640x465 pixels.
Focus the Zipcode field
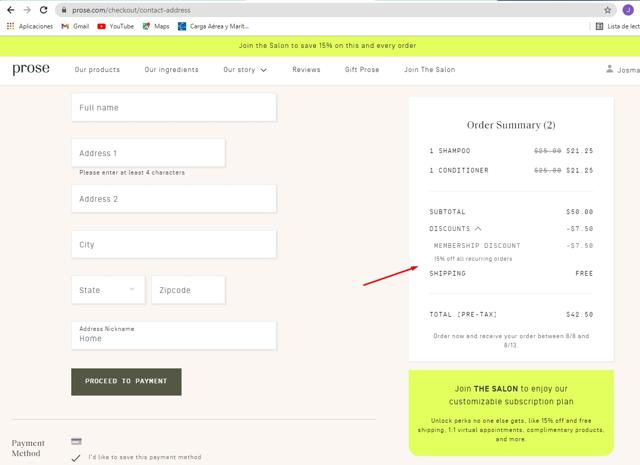point(188,290)
